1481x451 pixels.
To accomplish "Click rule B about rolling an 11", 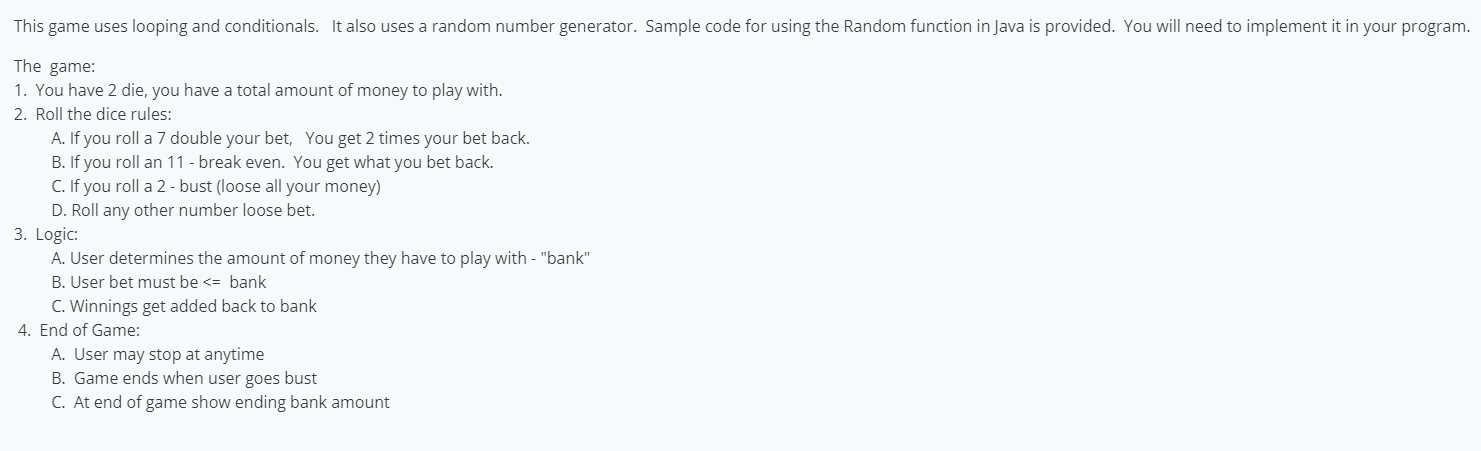I will 272,162.
